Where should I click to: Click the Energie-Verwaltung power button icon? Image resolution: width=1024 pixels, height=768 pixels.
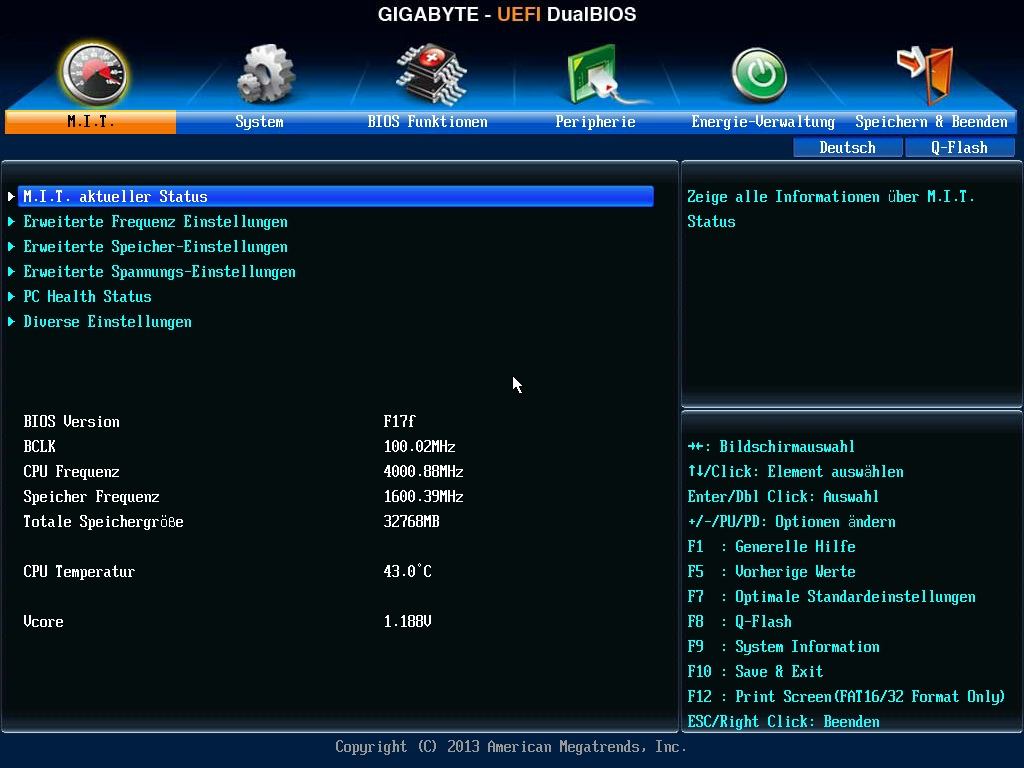click(x=759, y=75)
